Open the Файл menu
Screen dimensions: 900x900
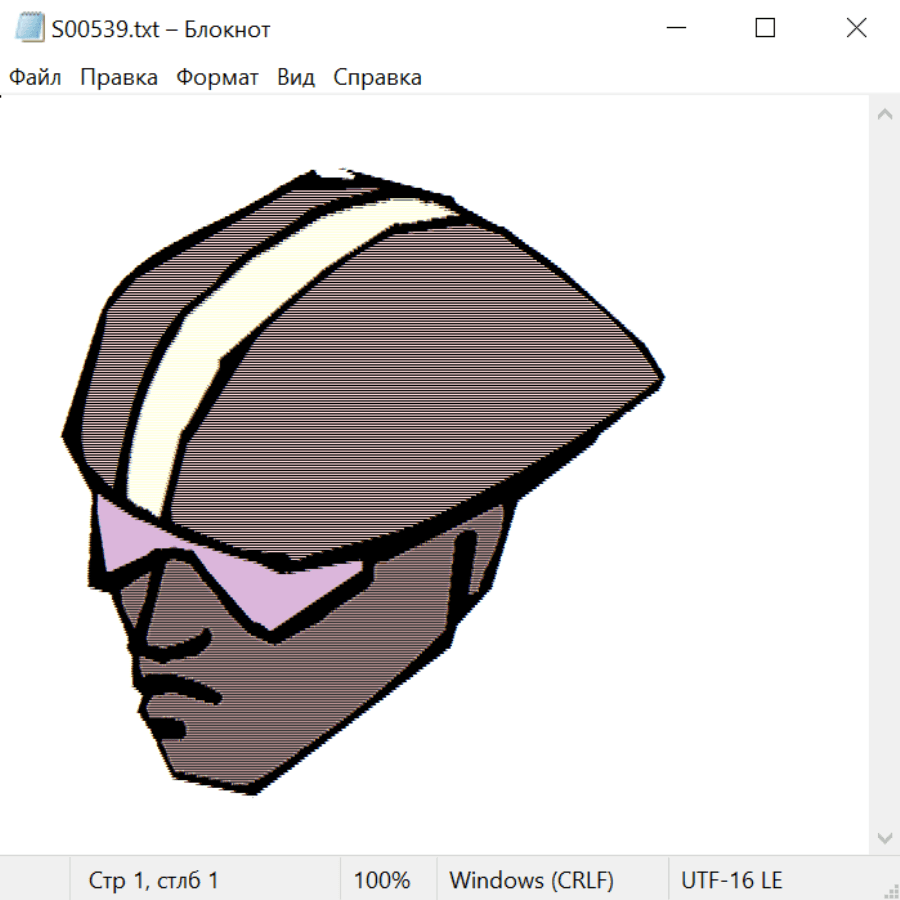(36, 78)
